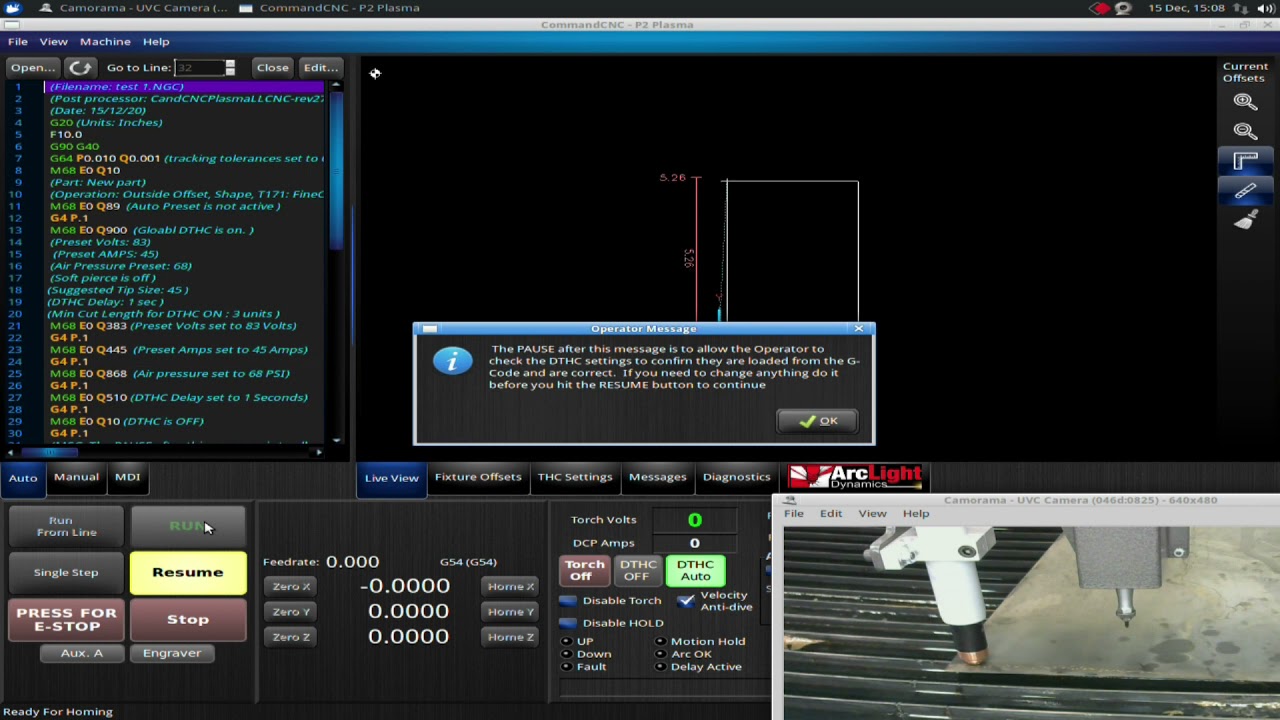The height and width of the screenshot is (720, 1280).
Task: Zoom in on the toolpath preview
Action: click(1245, 101)
